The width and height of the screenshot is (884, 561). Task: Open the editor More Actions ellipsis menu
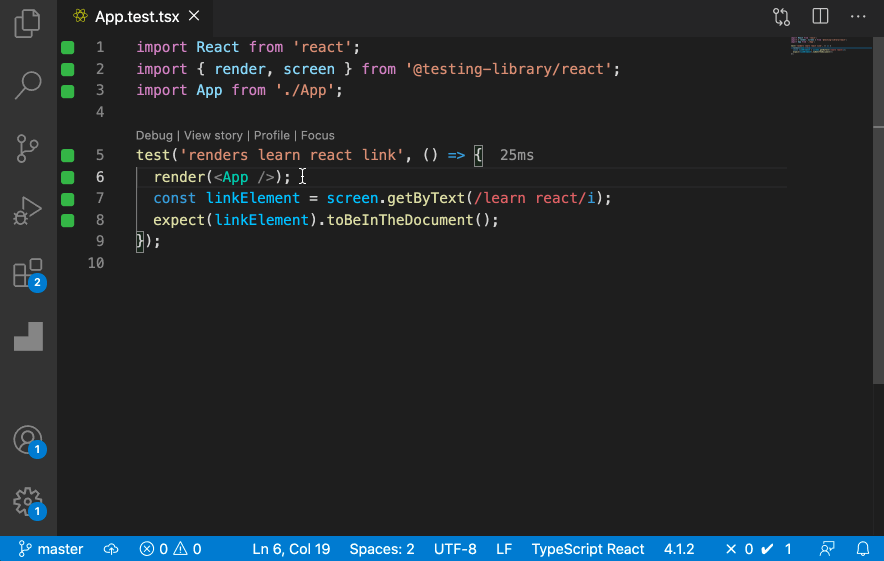pos(858,17)
